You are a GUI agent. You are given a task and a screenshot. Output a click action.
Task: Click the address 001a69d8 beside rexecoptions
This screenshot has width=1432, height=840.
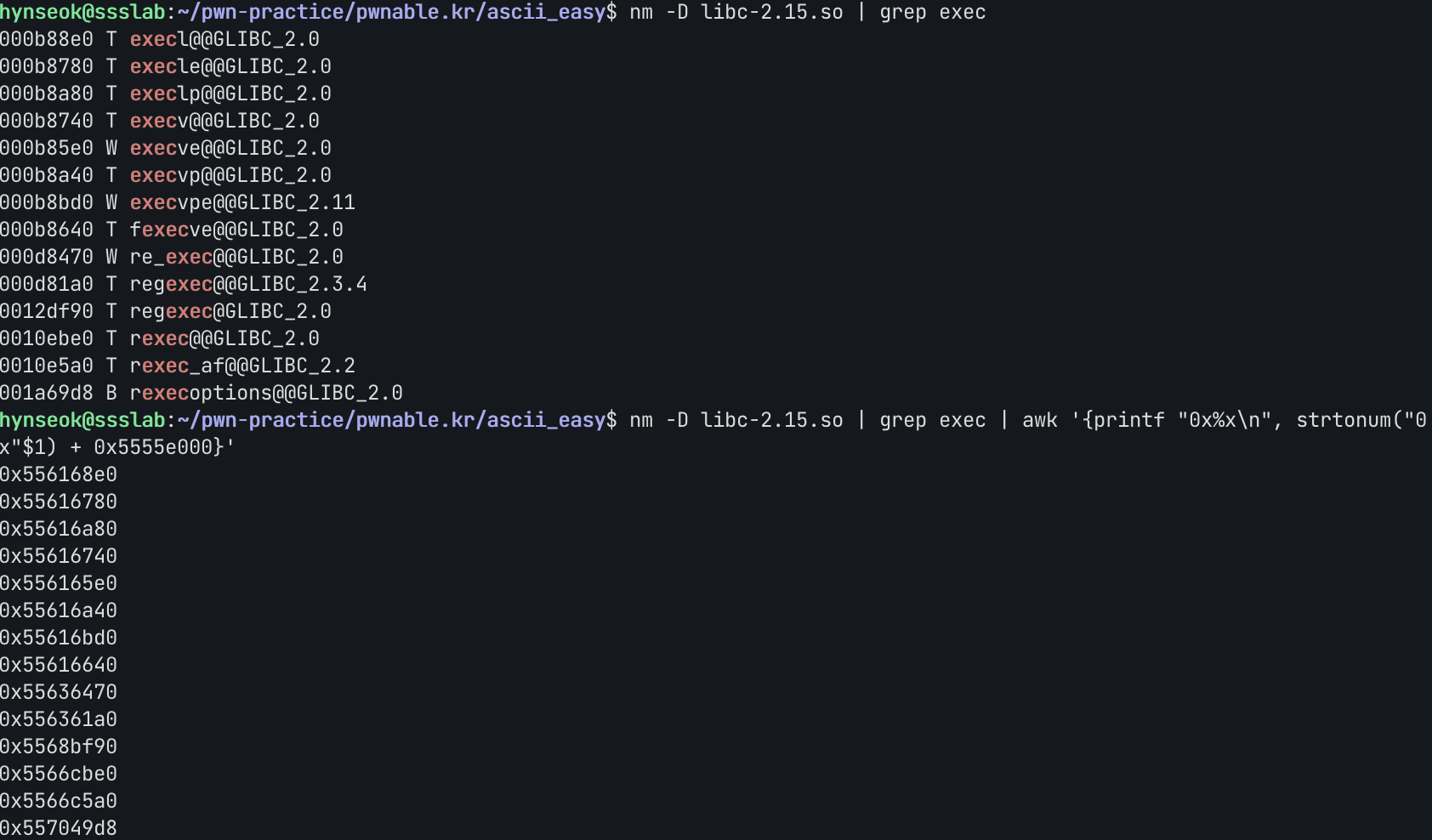[47, 393]
